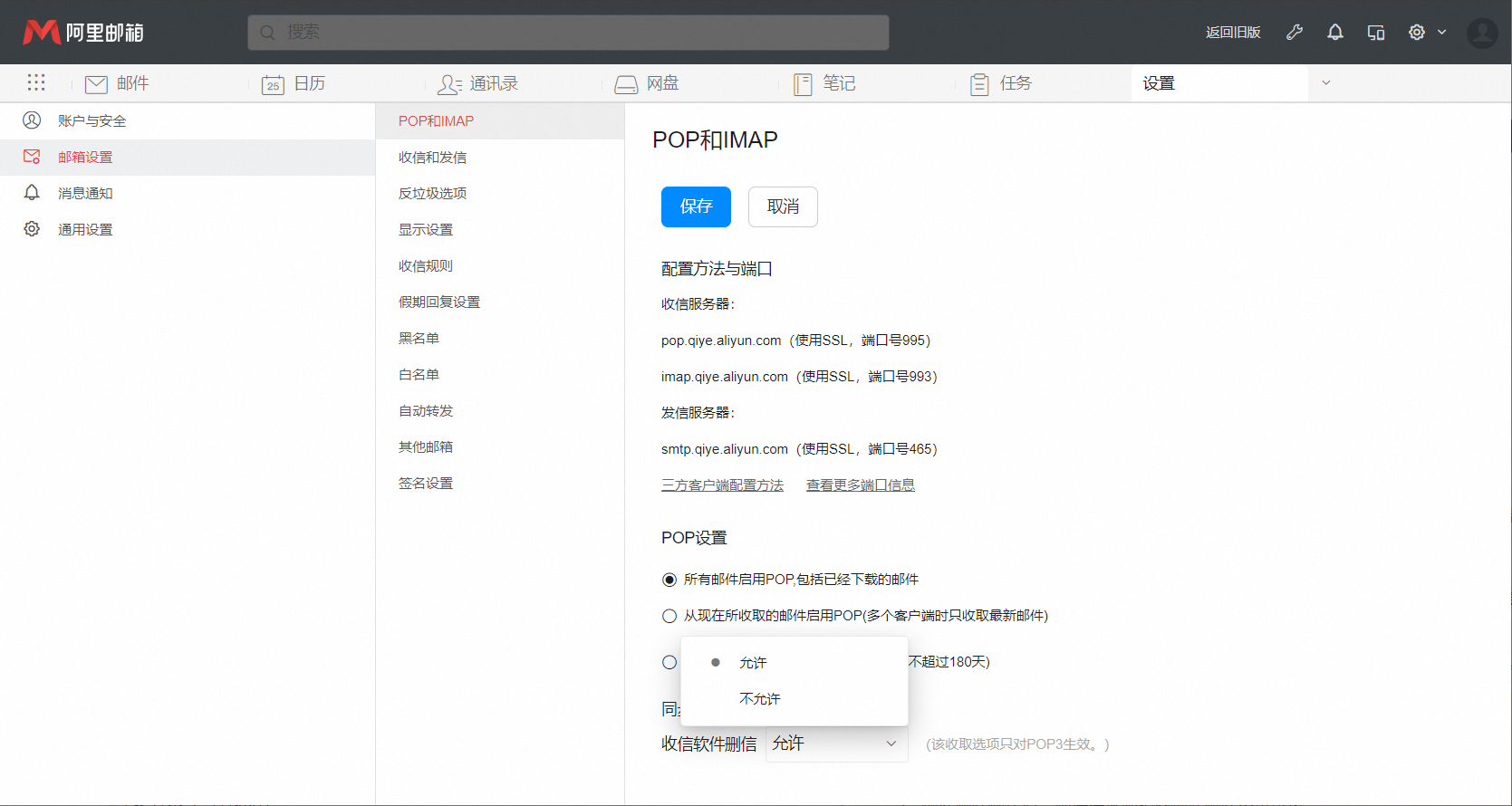Click the user avatar icon
Screen dimensions: 1512x806
pos(1482,33)
